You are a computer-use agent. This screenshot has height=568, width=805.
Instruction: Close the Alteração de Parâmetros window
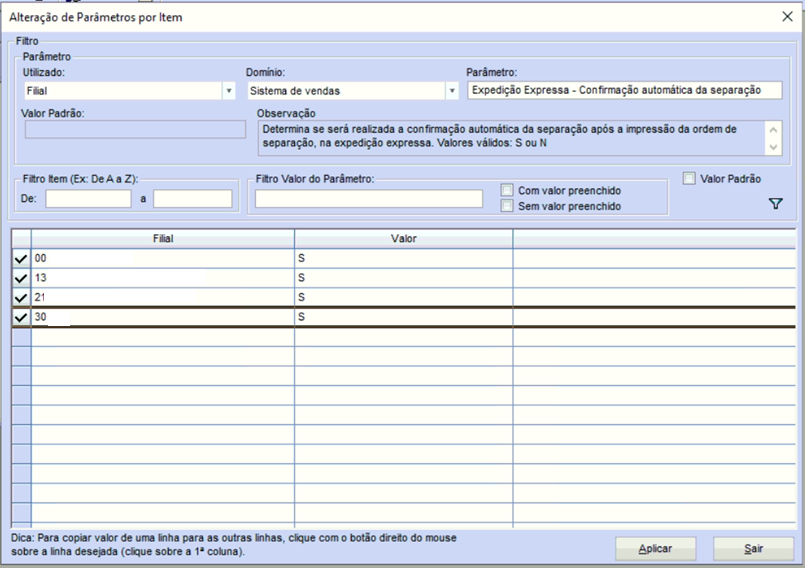786,16
